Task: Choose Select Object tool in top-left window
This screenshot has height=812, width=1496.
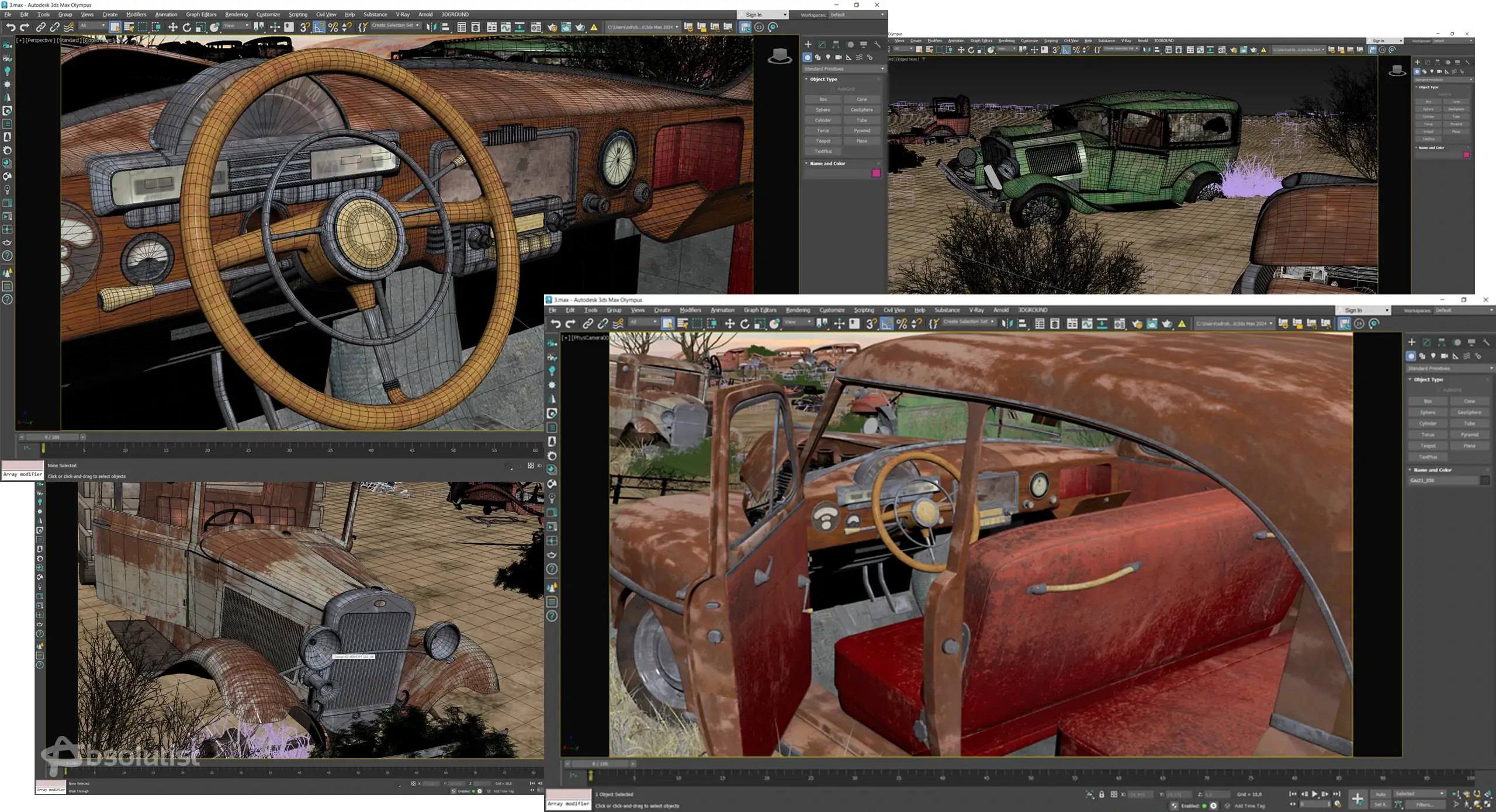Action: tap(115, 27)
